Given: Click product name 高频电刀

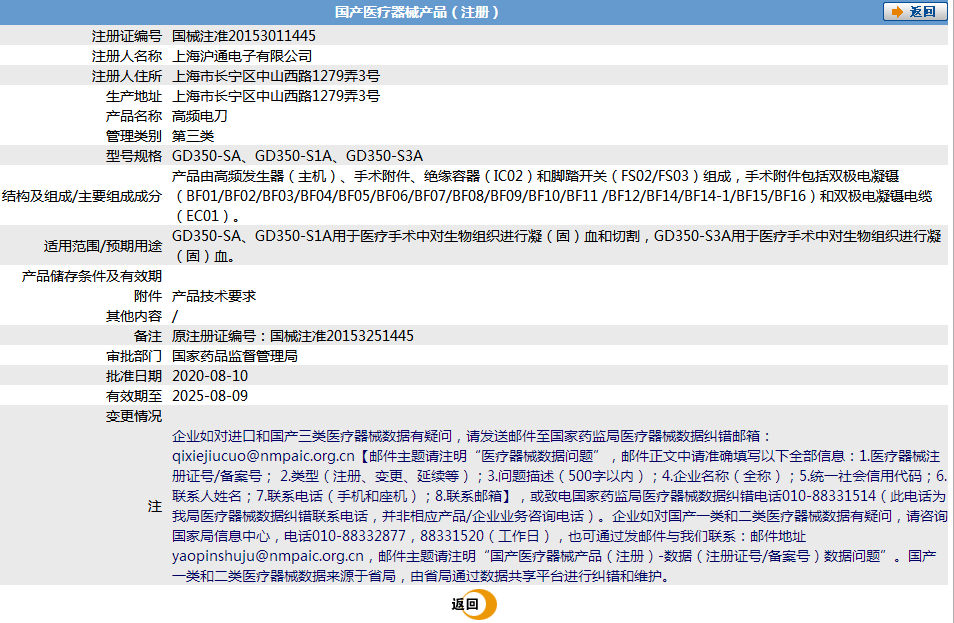Looking at the screenshot, I should 200,116.
